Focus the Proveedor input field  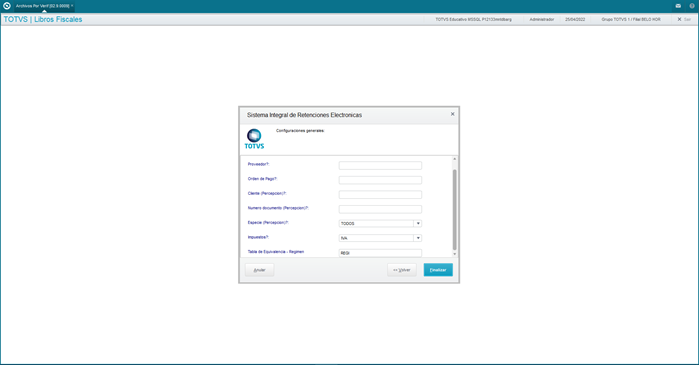point(380,165)
